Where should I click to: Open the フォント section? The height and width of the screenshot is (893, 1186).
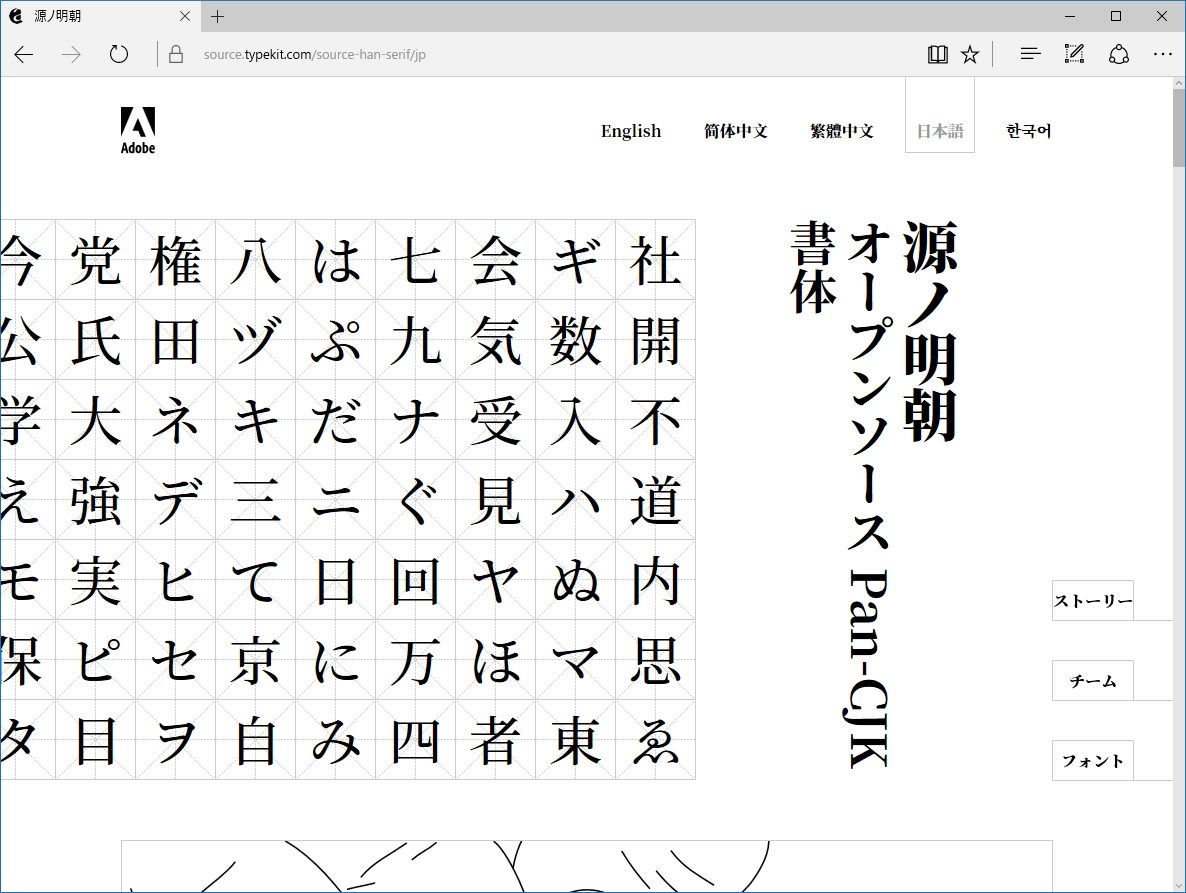coord(1093,761)
